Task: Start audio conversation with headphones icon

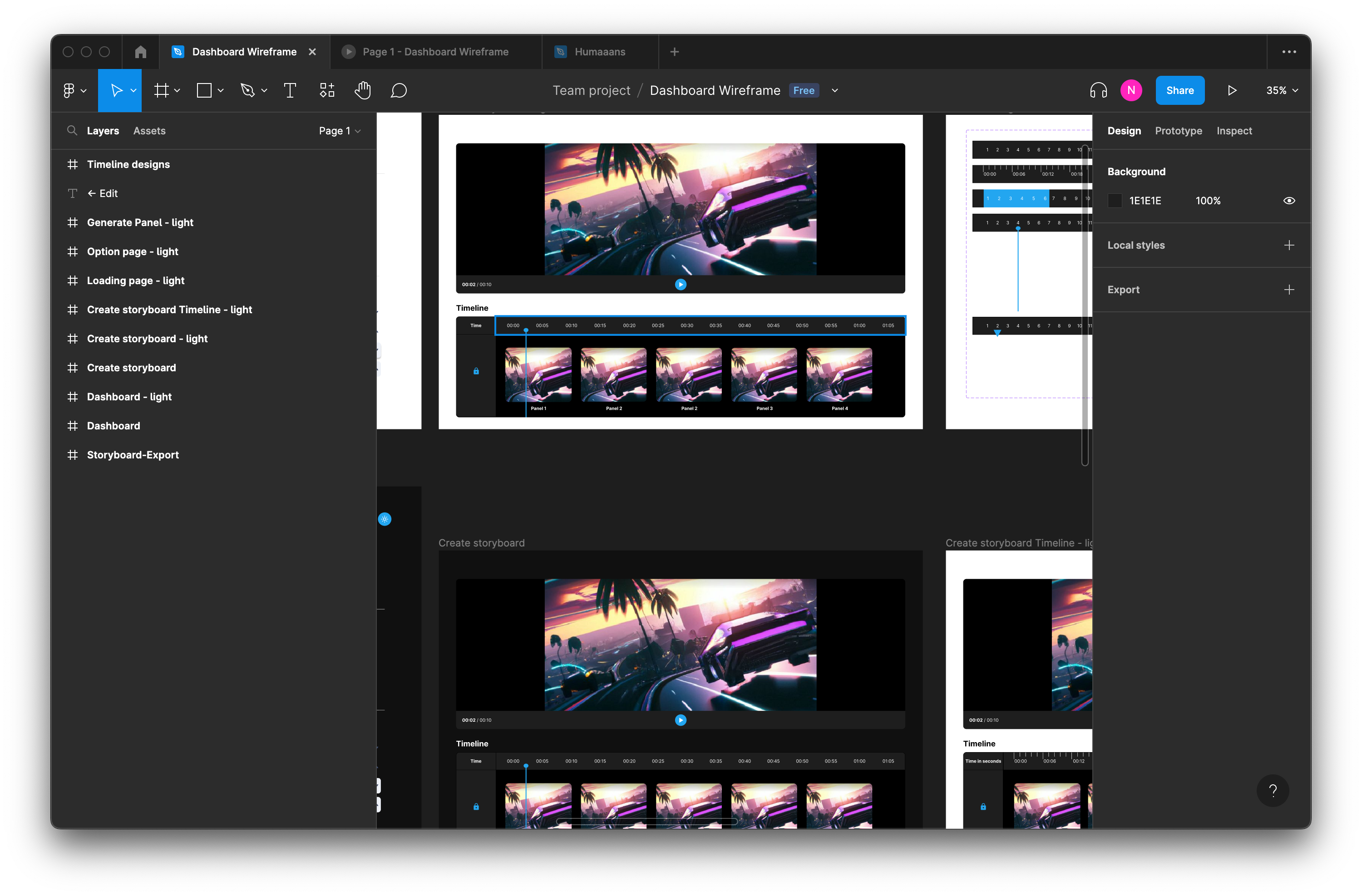Action: (x=1098, y=90)
